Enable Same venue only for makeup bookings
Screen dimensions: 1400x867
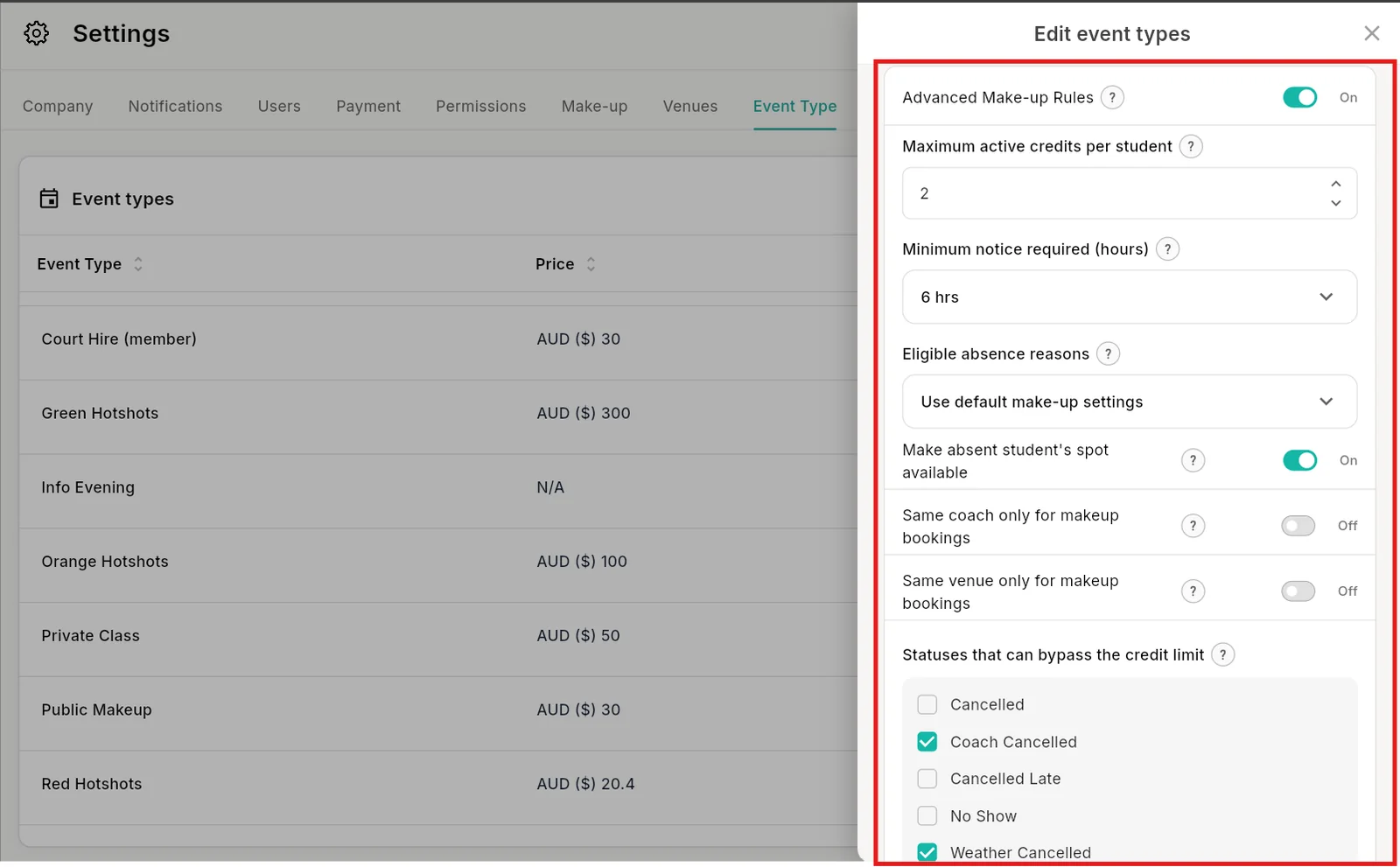pyautogui.click(x=1298, y=591)
